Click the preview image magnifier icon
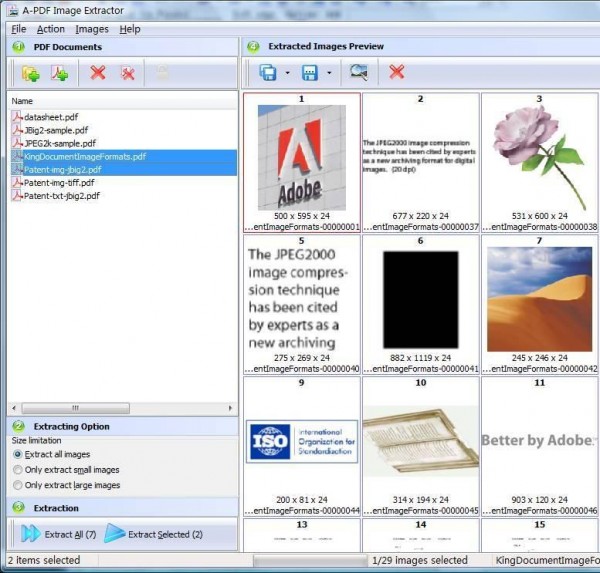The width and height of the screenshot is (600, 573). click(358, 72)
